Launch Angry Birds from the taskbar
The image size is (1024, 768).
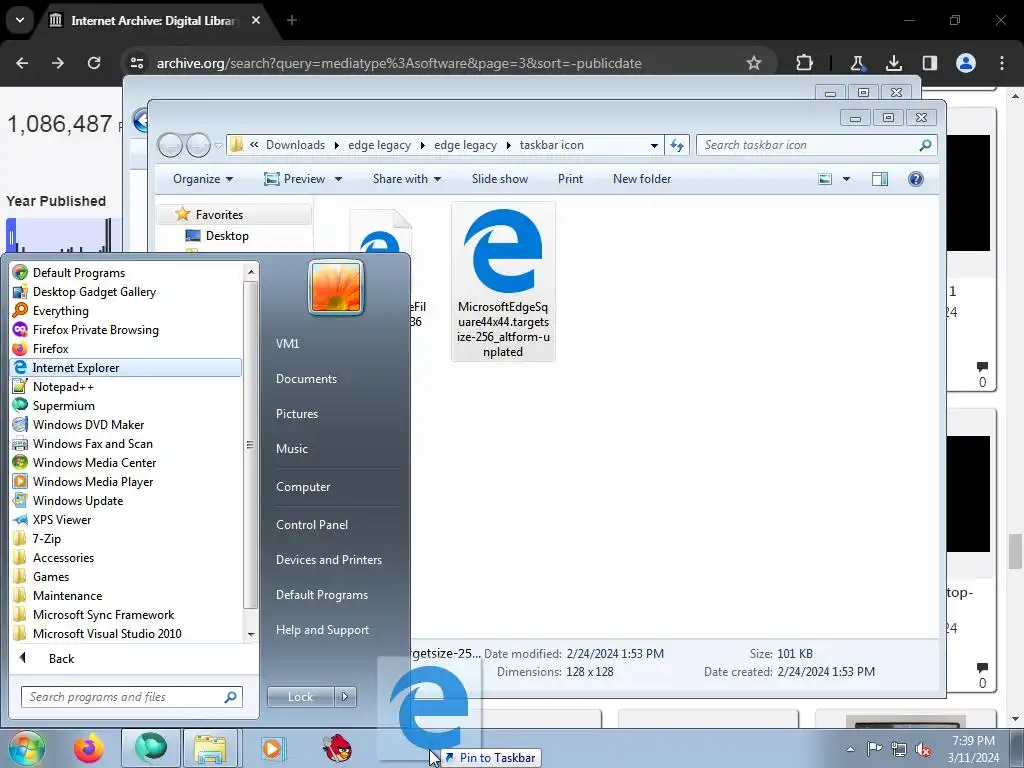point(337,748)
